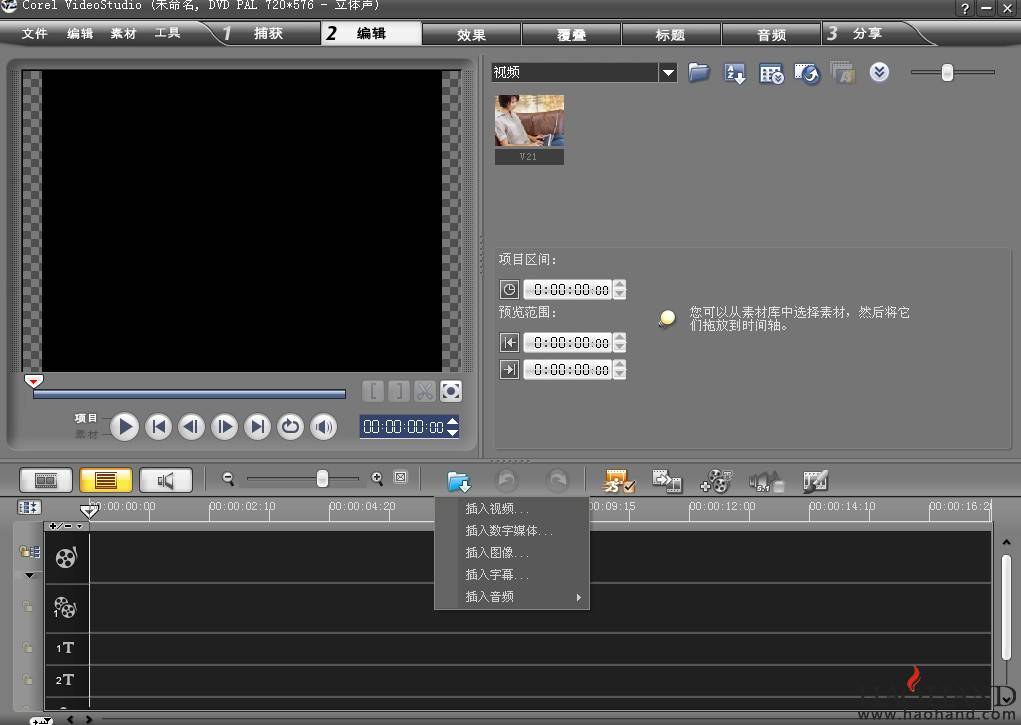
Task: Open the help question mark button
Action: pyautogui.click(x=965, y=8)
